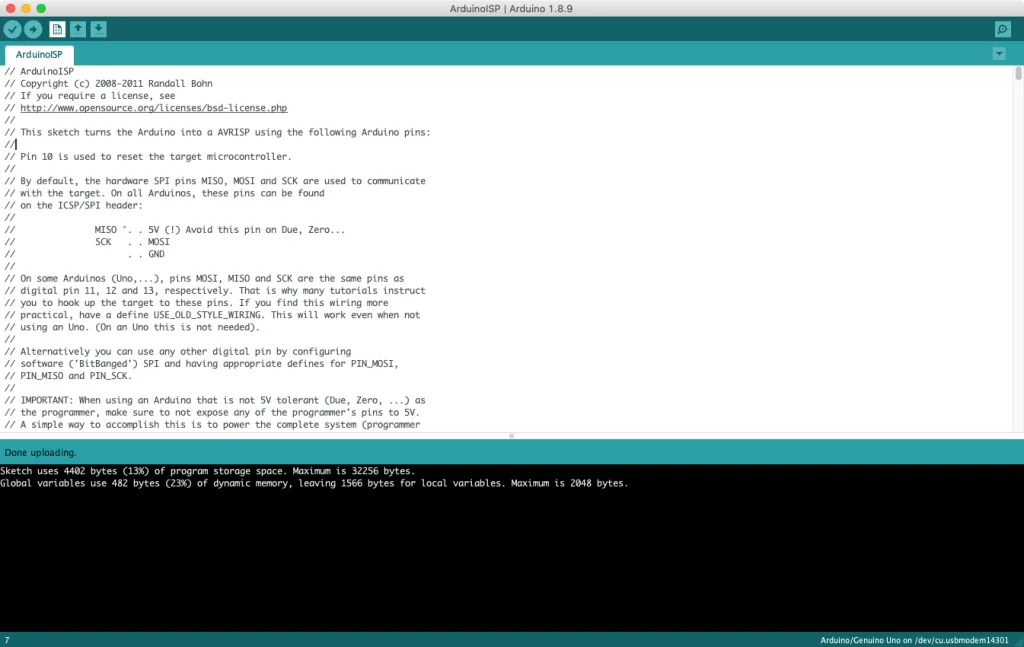Viewport: 1024px width, 647px height.
Task: Minimize the window using the yellow button
Action: [x=25, y=8]
